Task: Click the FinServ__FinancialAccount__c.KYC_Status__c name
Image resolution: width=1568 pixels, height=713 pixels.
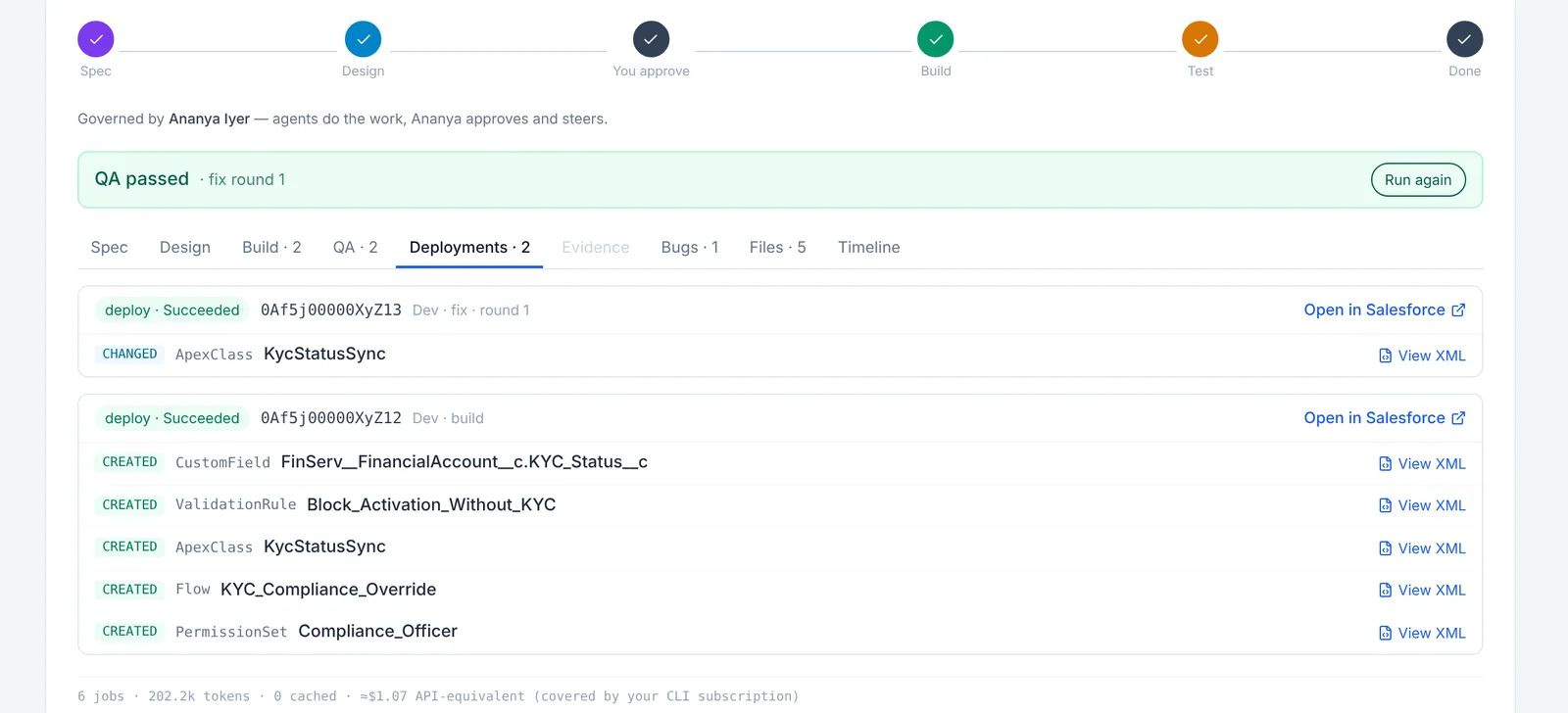Action: tap(465, 461)
